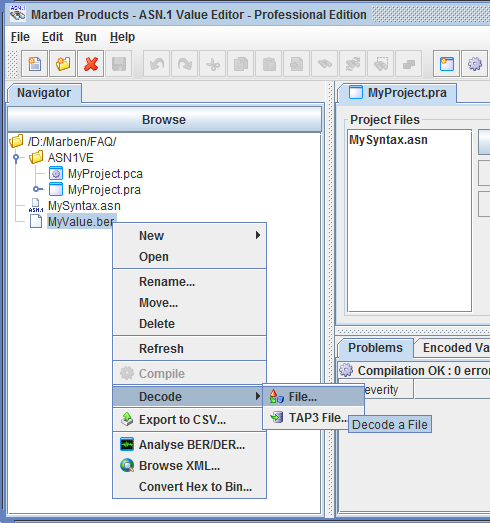Open the Help menu
Viewport: 490px width, 523px height.
(x=122, y=37)
